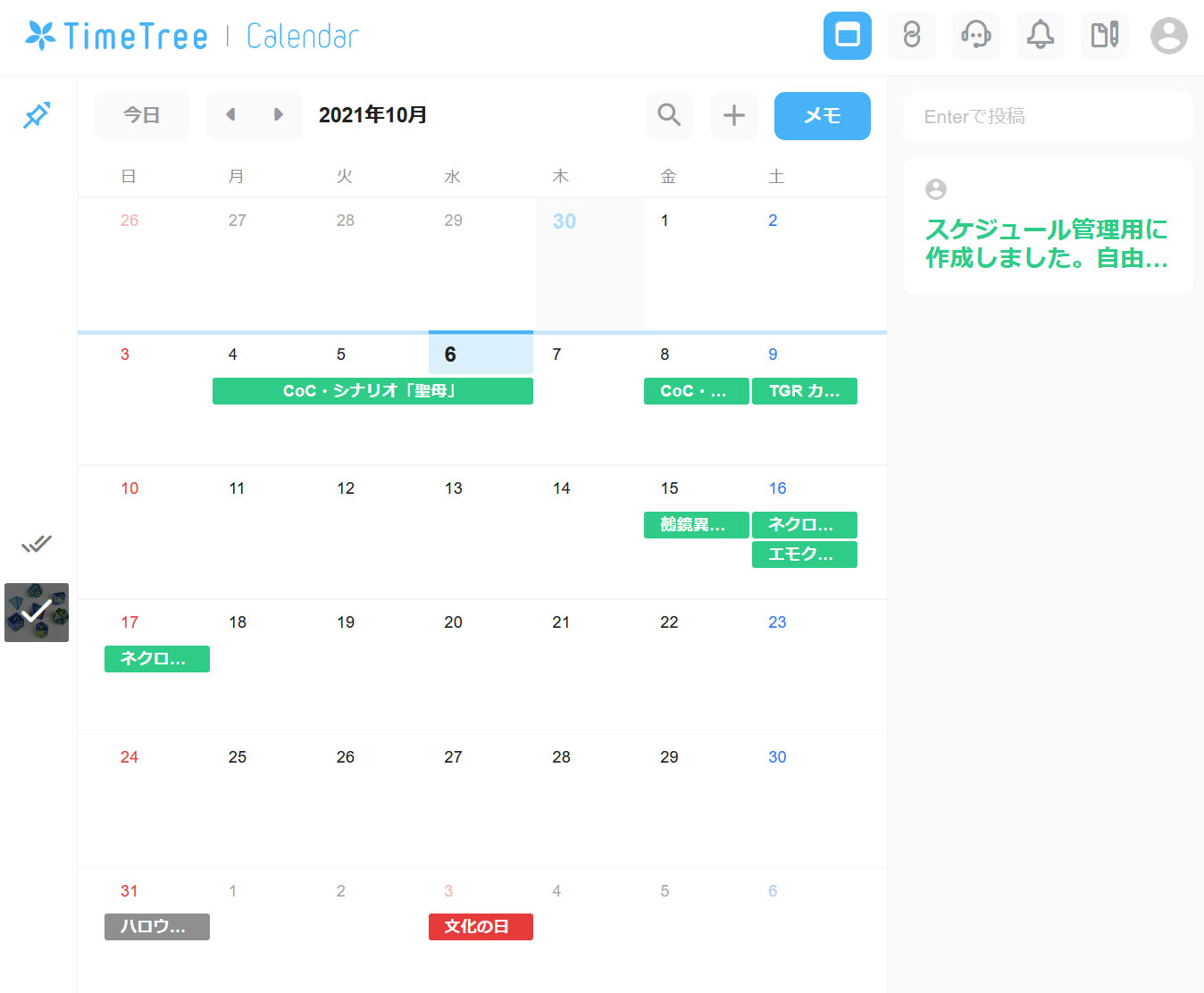Select October 22 date cell

(698, 666)
